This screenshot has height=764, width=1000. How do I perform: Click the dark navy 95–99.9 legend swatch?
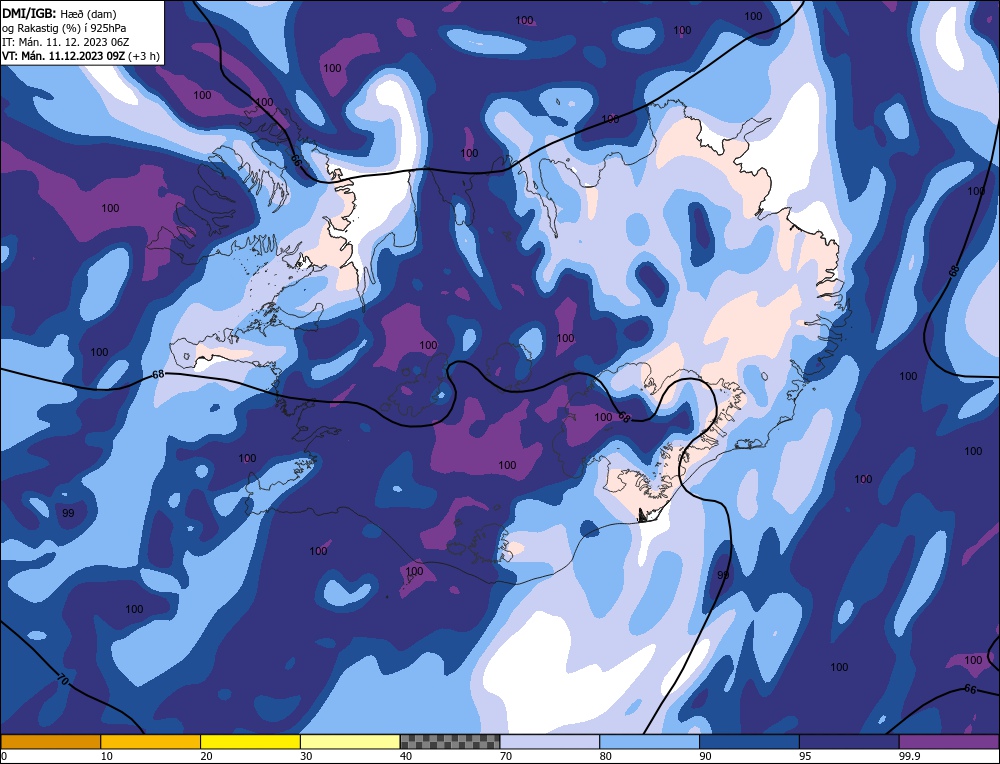point(849,741)
